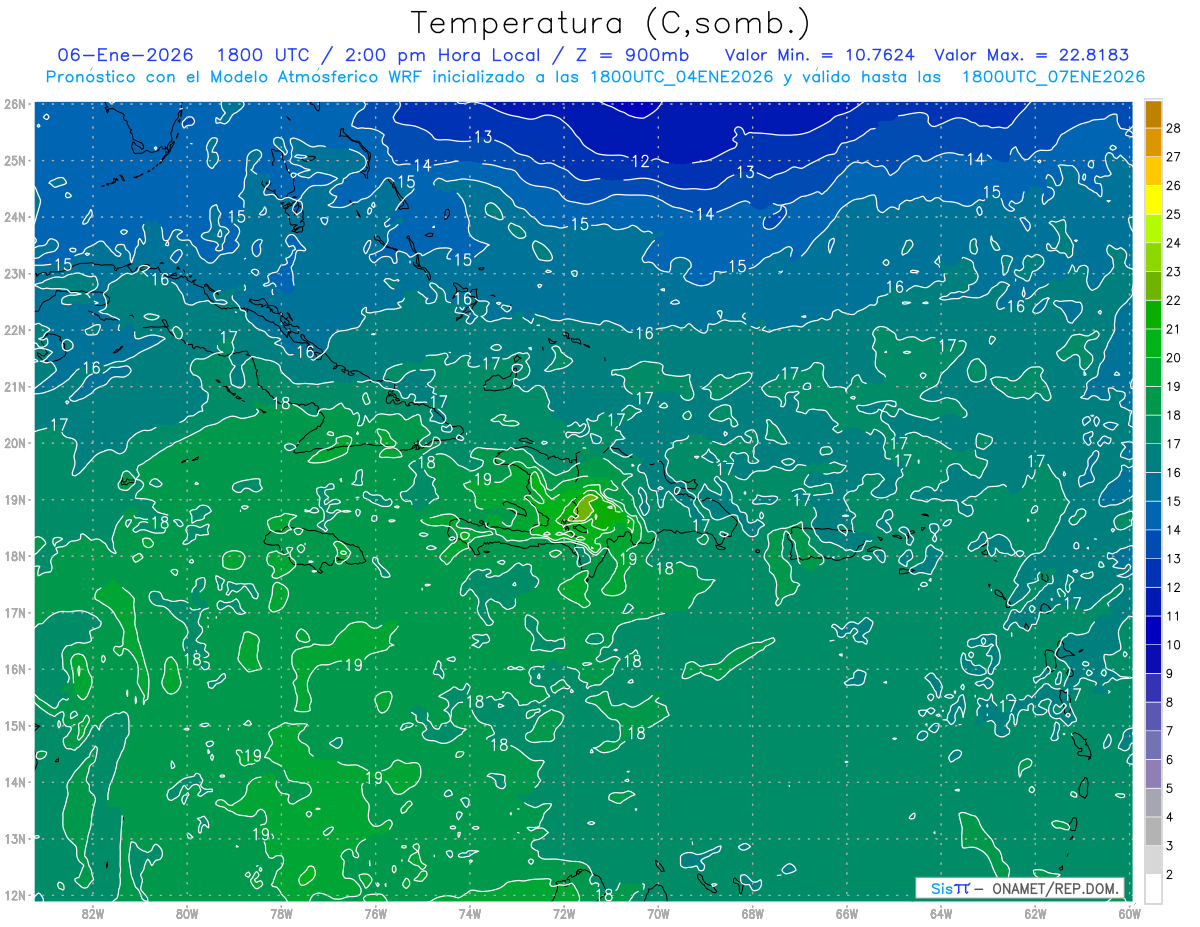Screen dimensions: 1200x927
Task: Click the "80W" longitude axis label
Action: pos(187,913)
